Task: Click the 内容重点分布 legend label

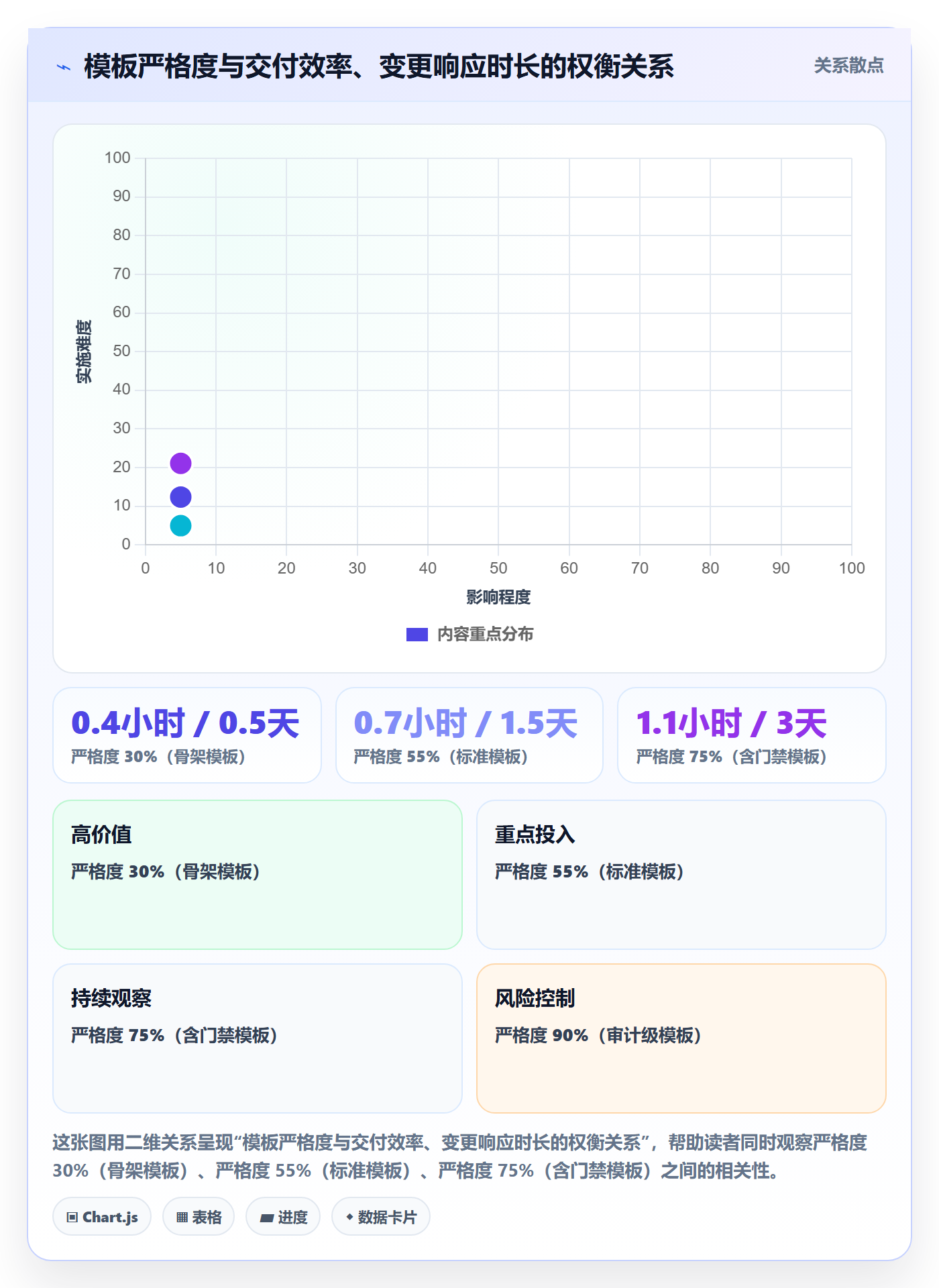Action: coord(485,634)
